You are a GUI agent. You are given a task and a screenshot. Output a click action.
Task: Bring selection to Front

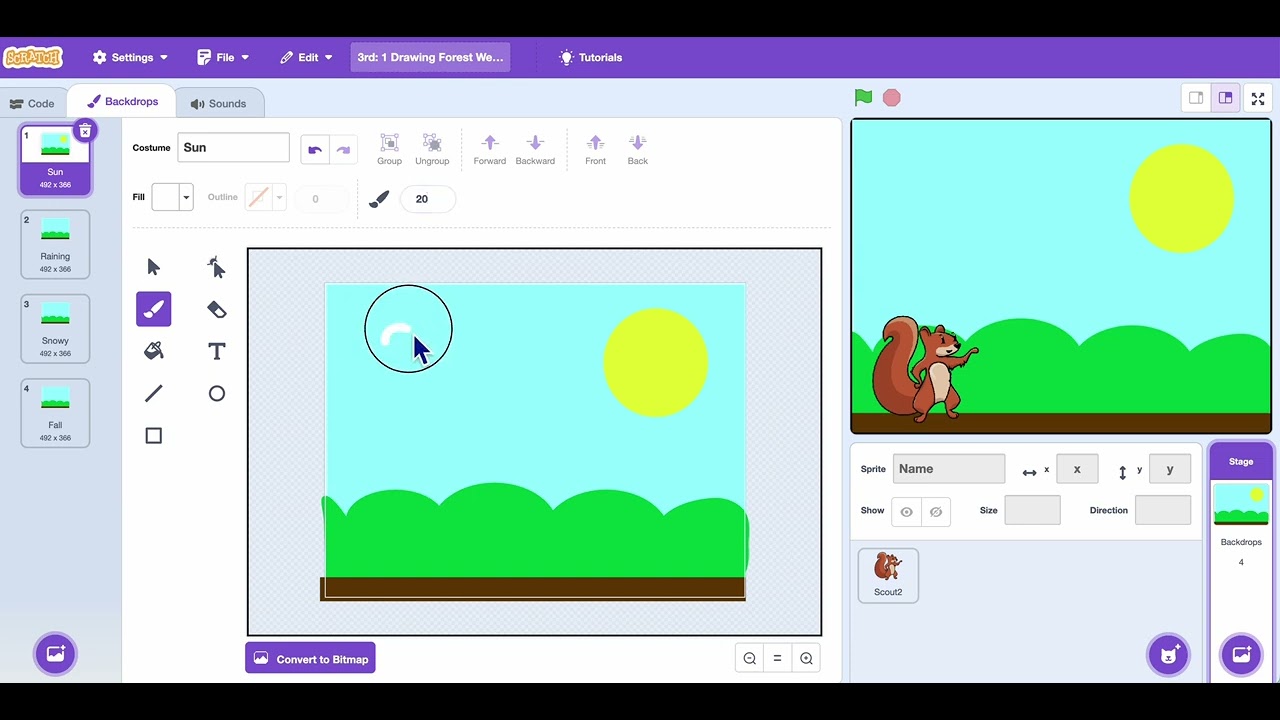click(x=595, y=149)
